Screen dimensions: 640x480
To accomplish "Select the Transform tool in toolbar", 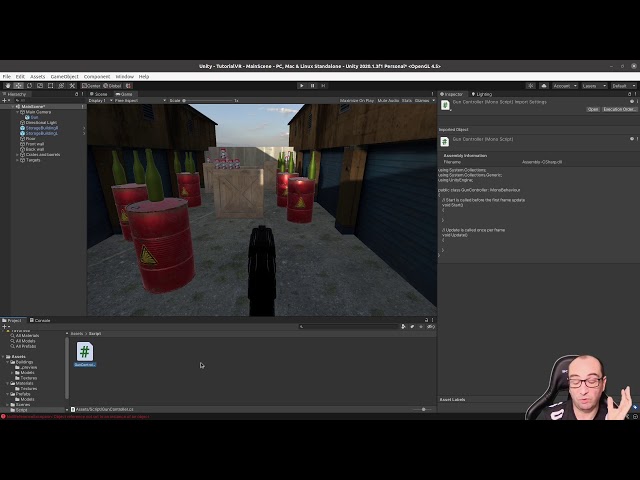I will tap(61, 86).
